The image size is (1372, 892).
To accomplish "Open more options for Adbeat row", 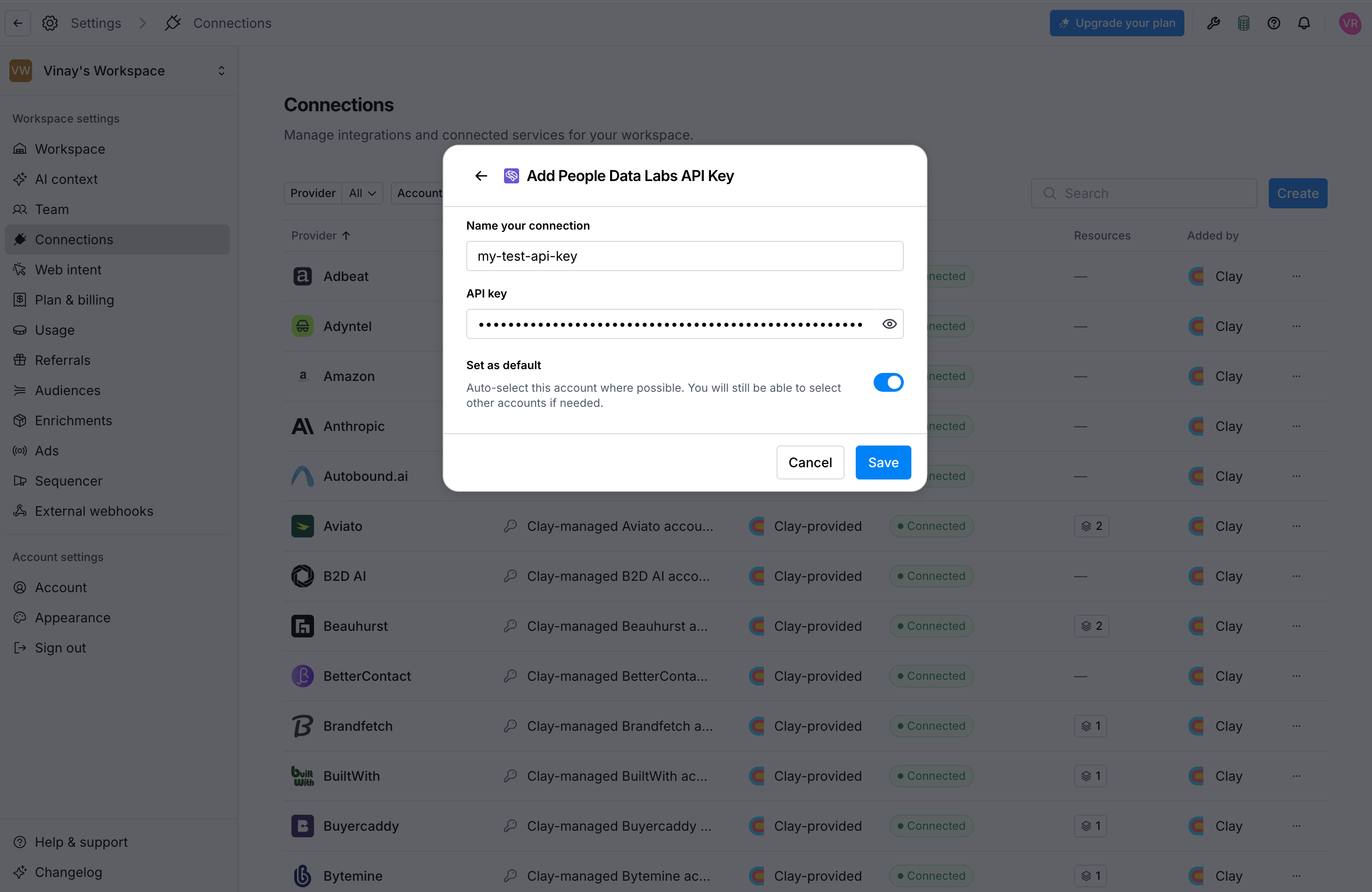I will [1297, 276].
